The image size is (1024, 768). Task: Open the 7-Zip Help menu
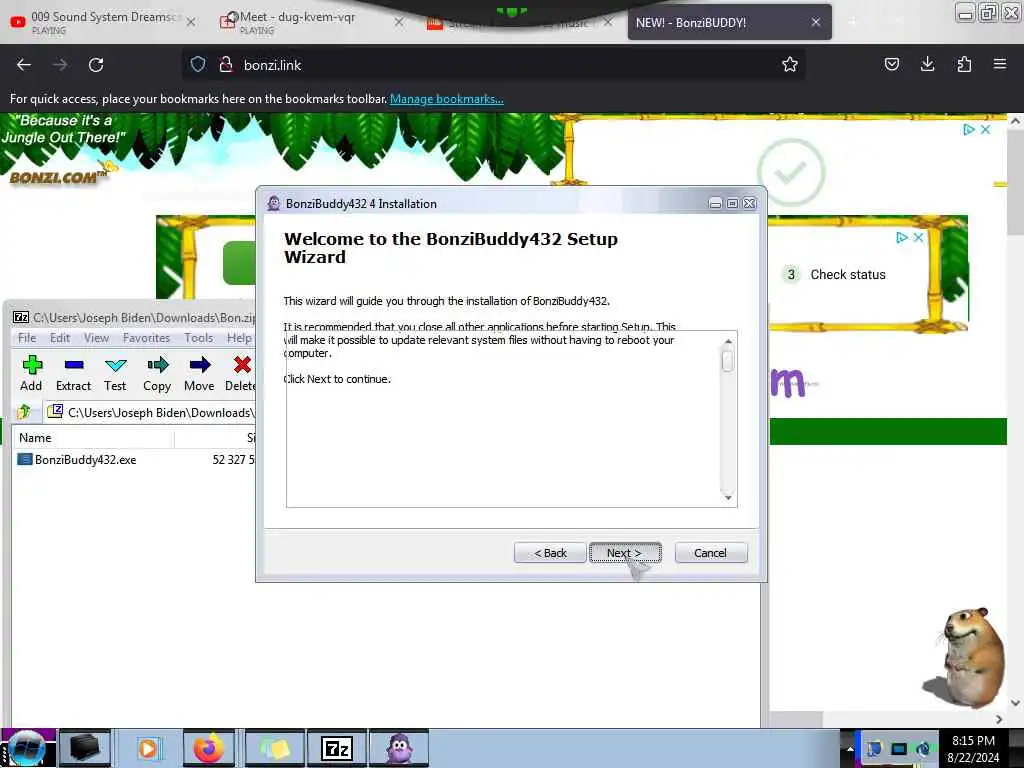[x=239, y=338]
